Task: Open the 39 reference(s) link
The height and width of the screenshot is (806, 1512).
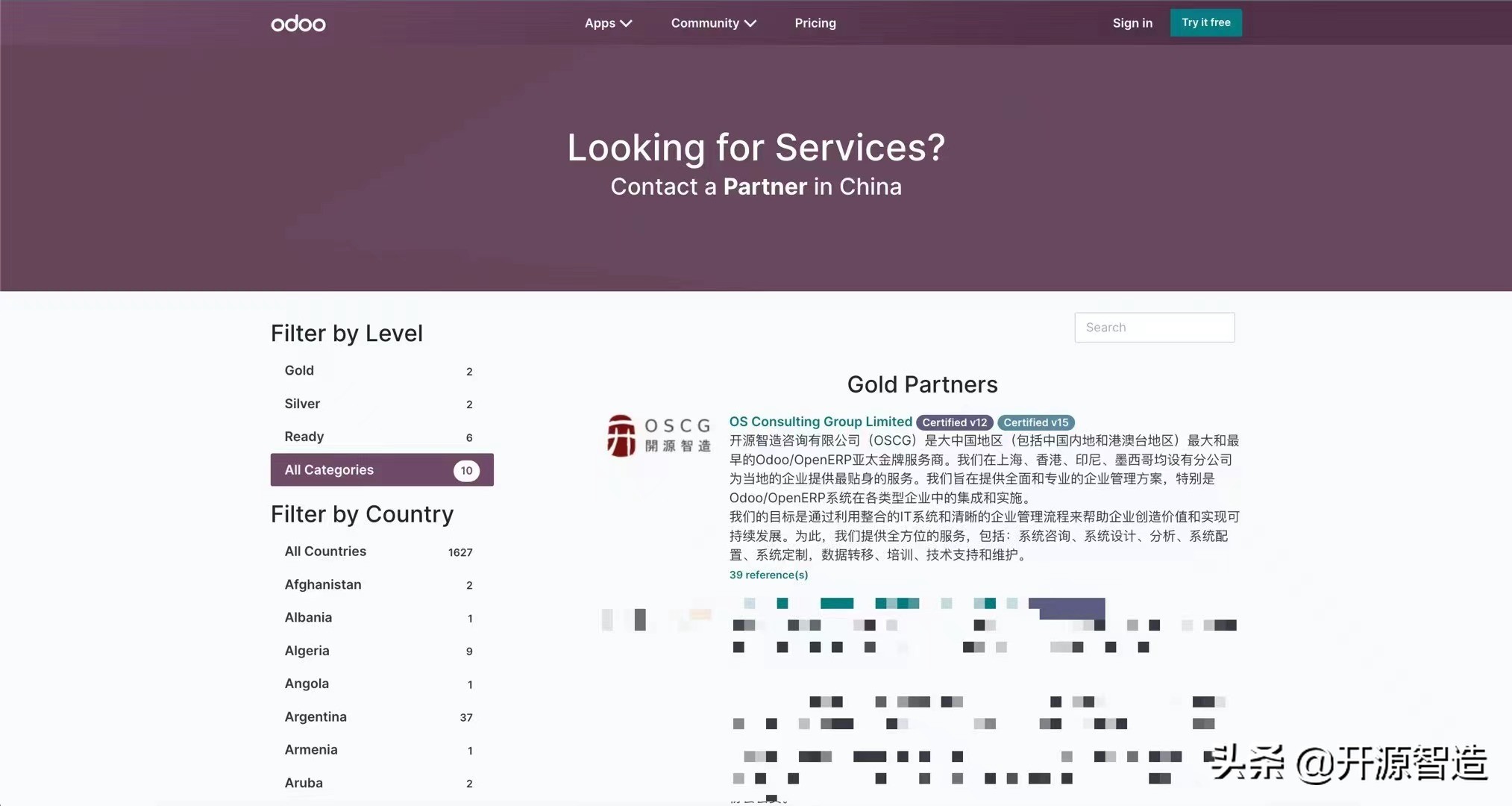Action: pos(768,575)
